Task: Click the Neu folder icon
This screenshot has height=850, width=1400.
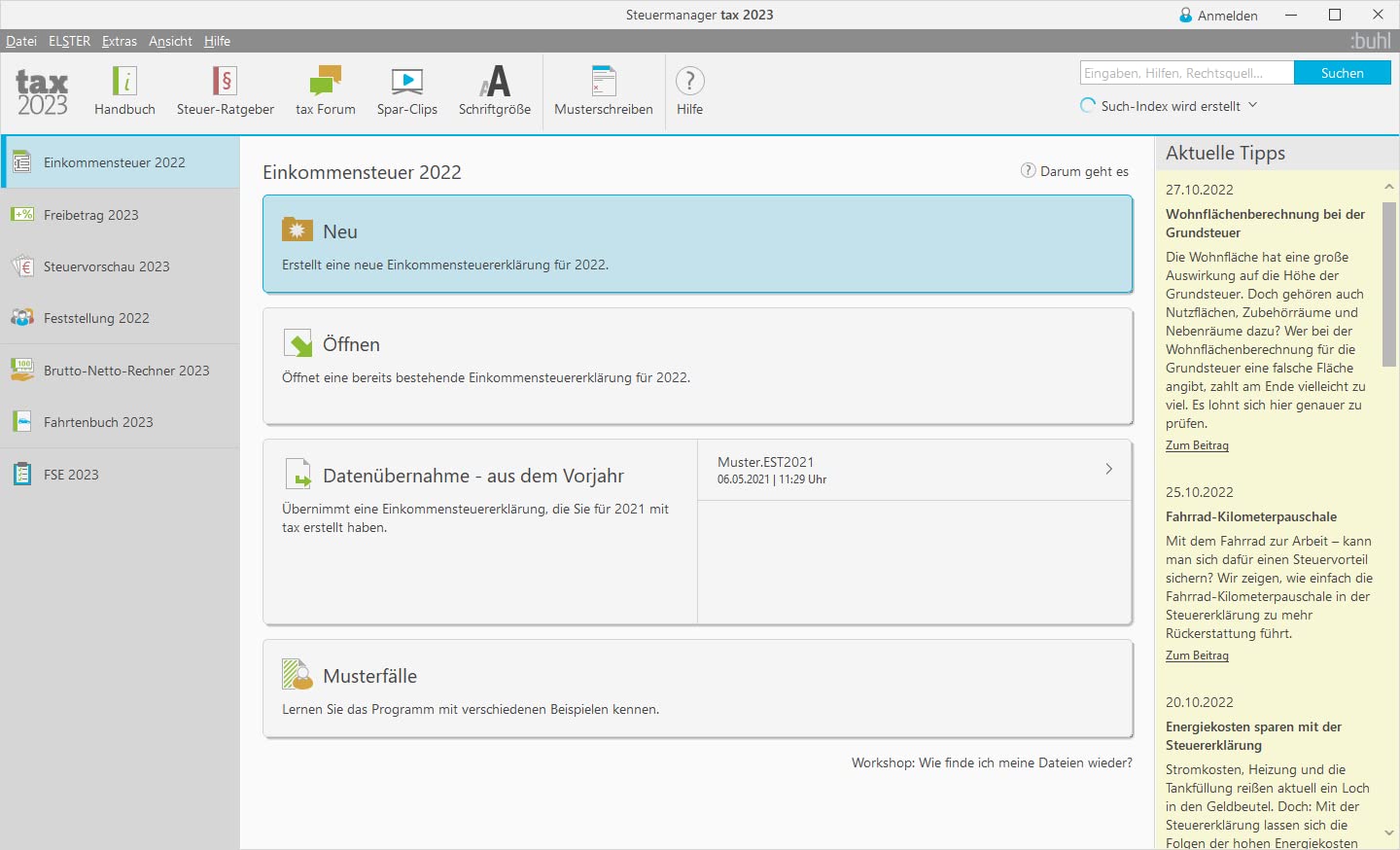Action: (297, 230)
